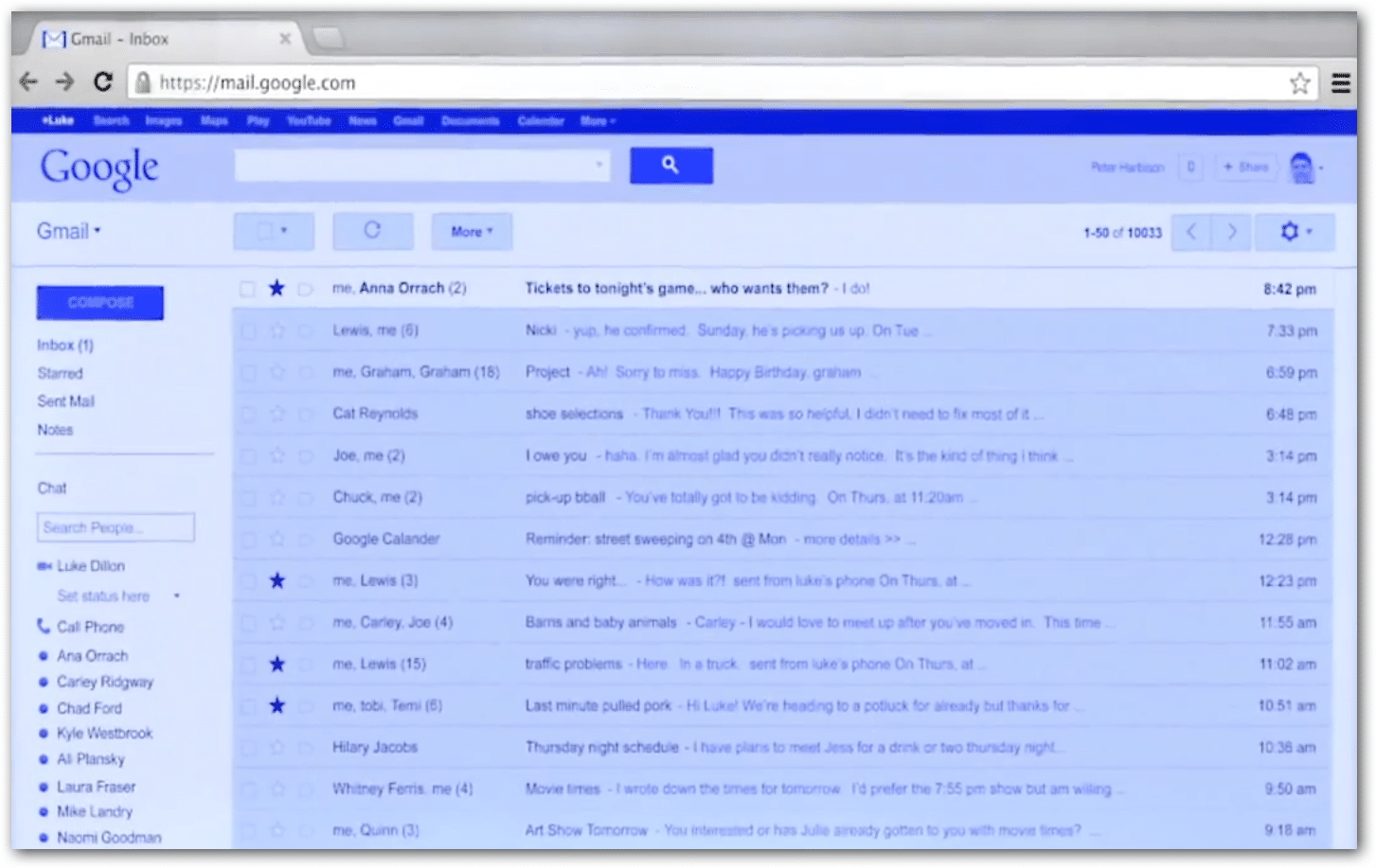Go to the next page of emails

pyautogui.click(x=1231, y=231)
